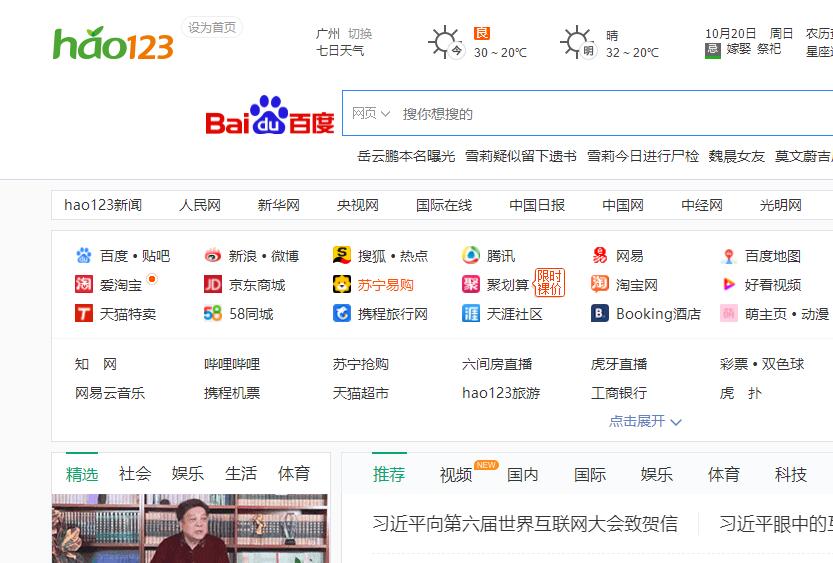Switch city with 切换 link
Viewport: 833px width, 563px height.
pos(360,34)
